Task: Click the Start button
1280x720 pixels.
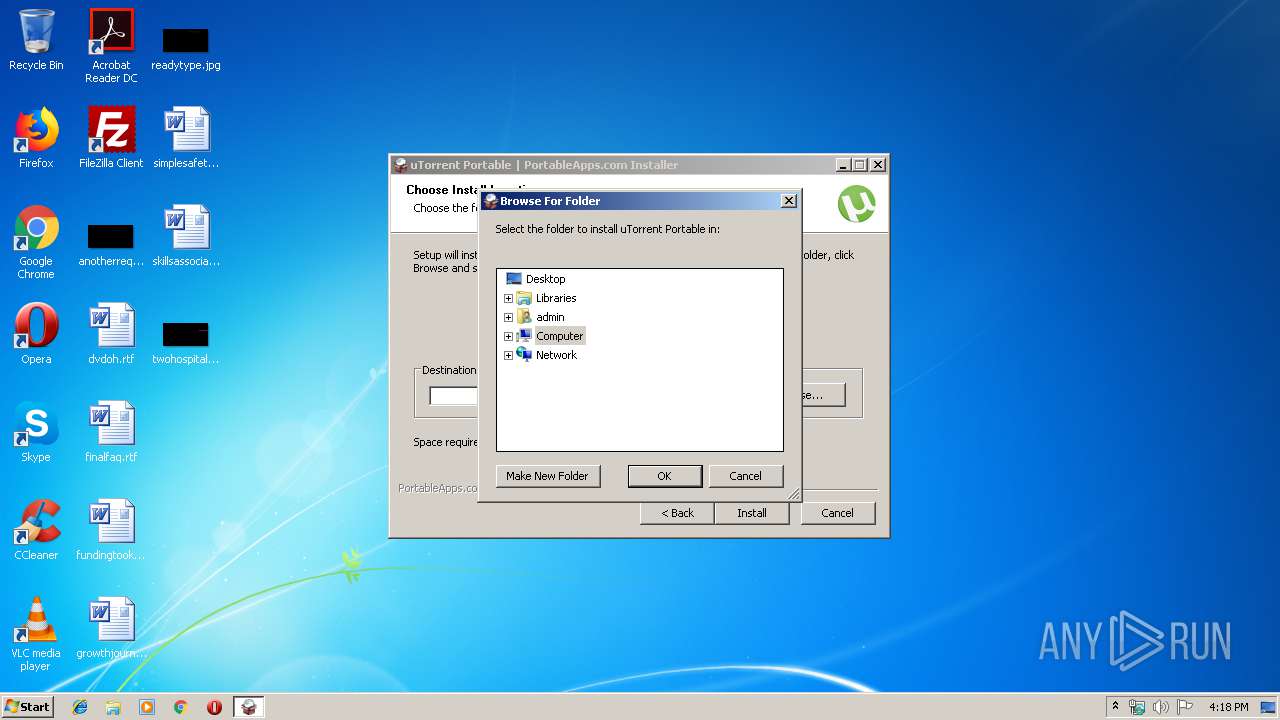Action: [x=27, y=707]
